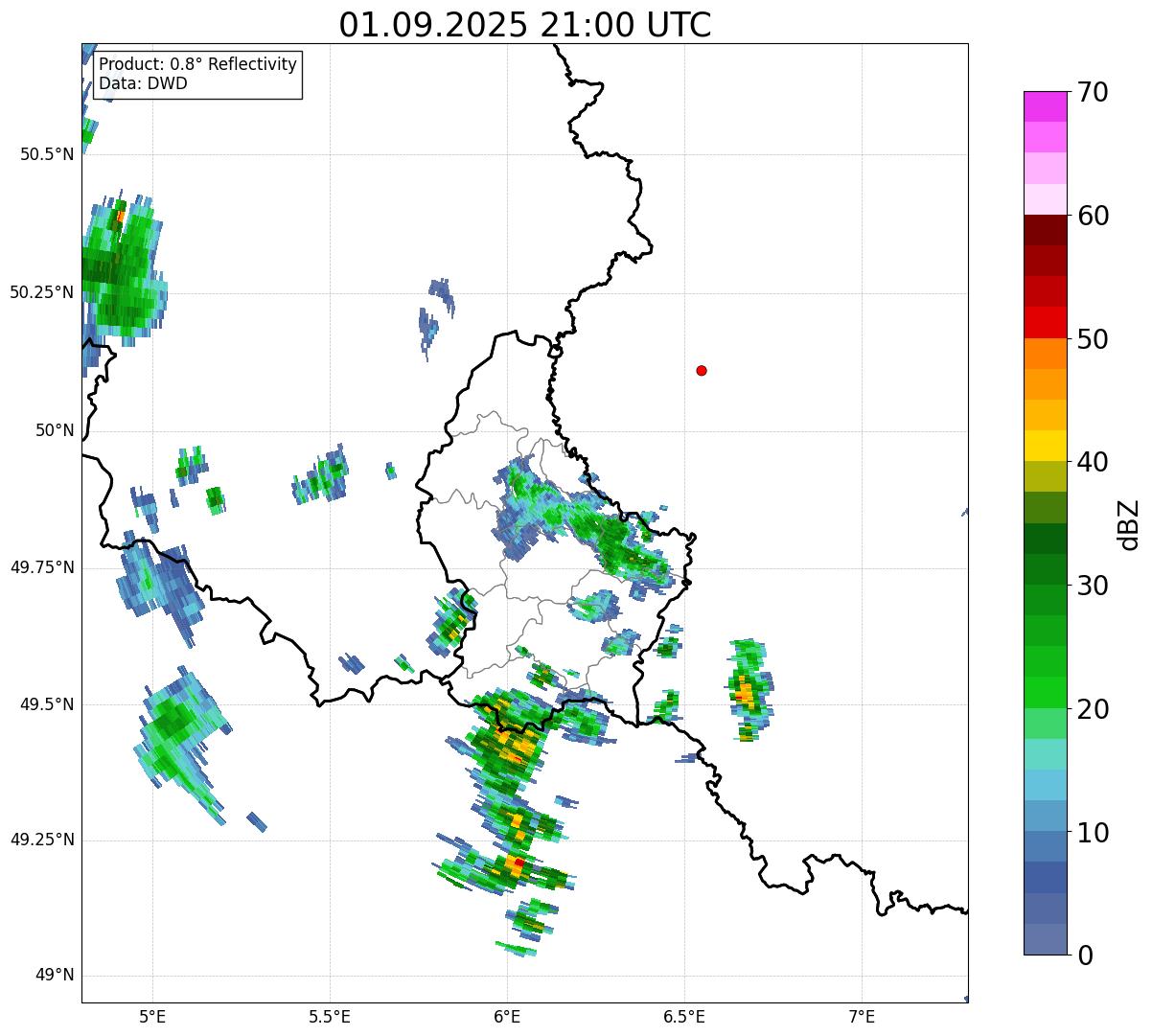1152x1036 pixels.
Task: Click the 50.25°N latitude label
Action: (42, 292)
